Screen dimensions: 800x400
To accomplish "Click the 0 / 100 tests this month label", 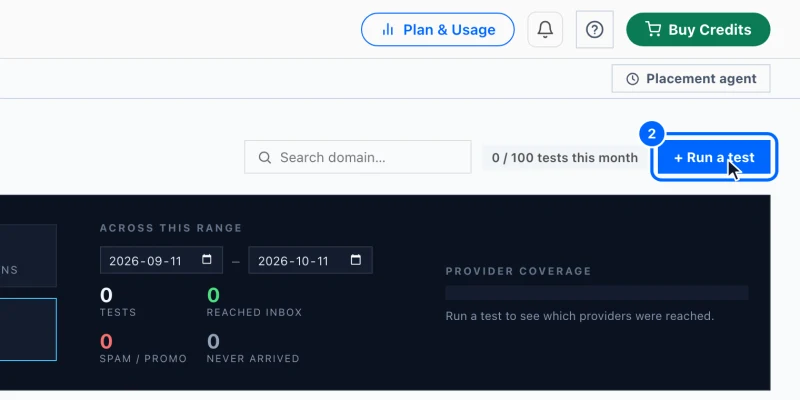I will 564,158.
